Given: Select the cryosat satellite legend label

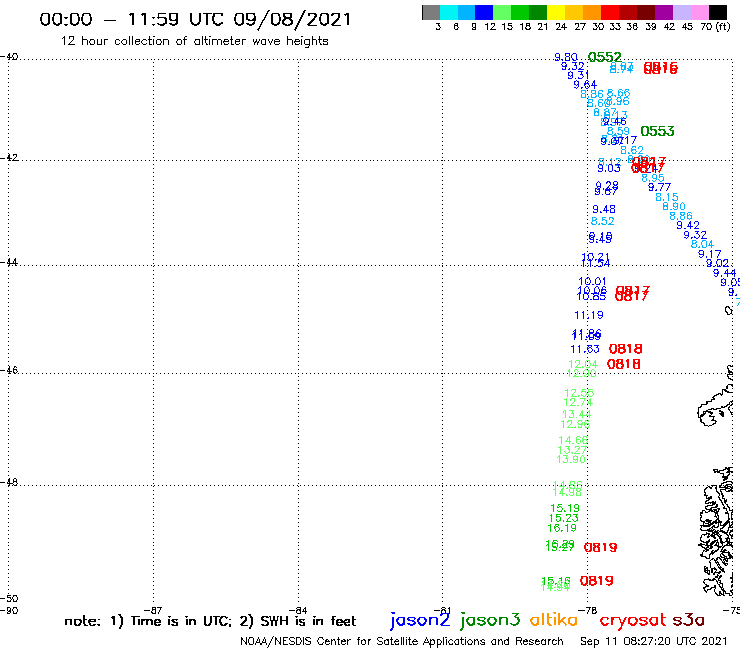Looking at the screenshot, I should tap(632, 621).
